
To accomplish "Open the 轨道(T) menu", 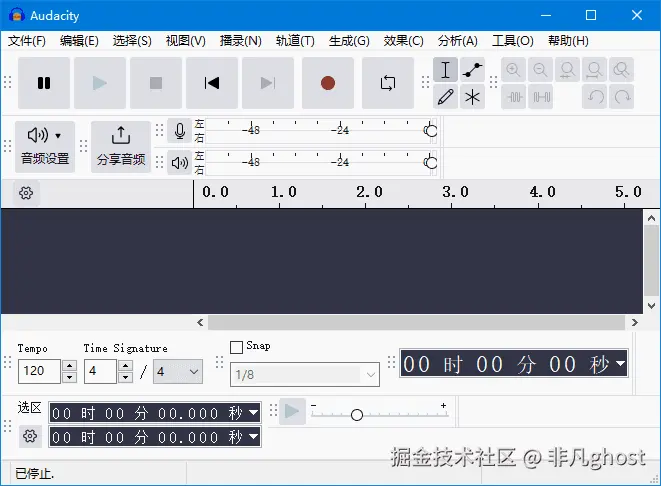I will click(295, 41).
